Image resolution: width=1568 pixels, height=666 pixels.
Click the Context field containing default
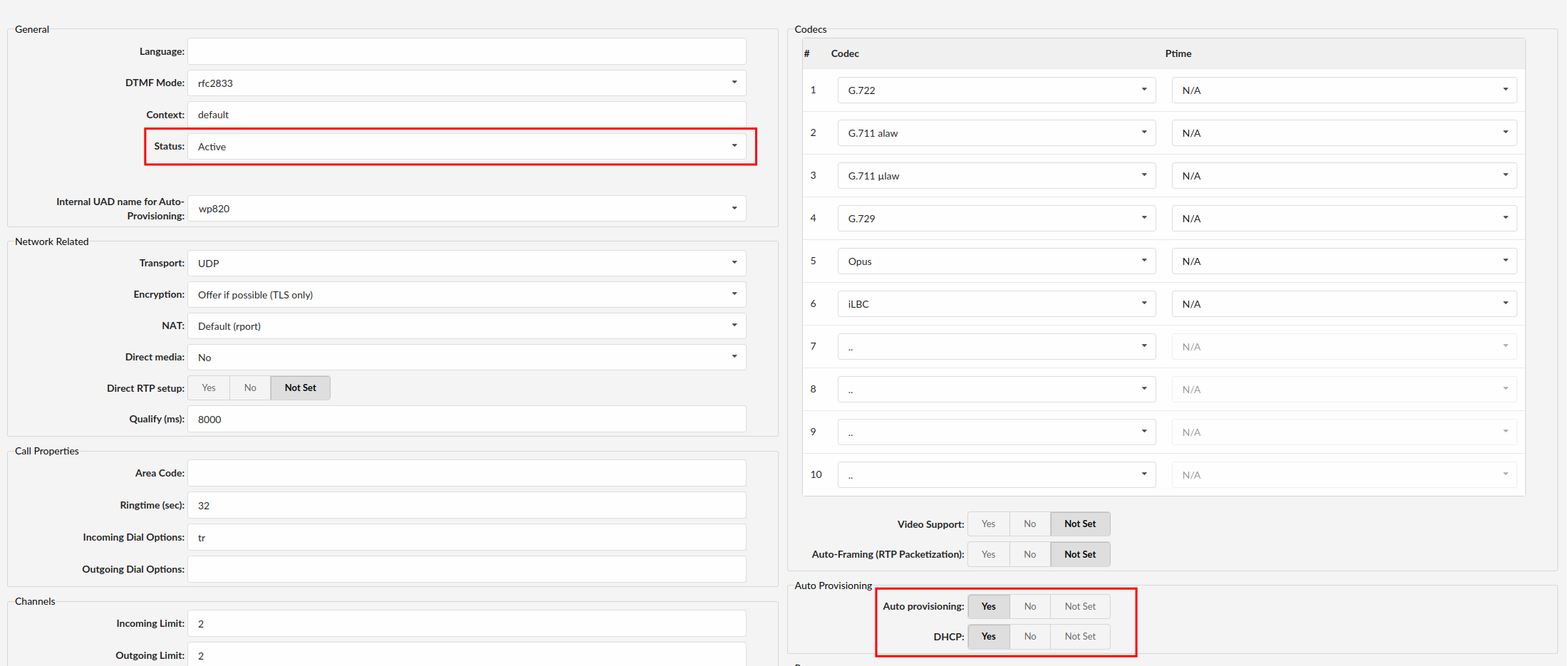coord(467,115)
